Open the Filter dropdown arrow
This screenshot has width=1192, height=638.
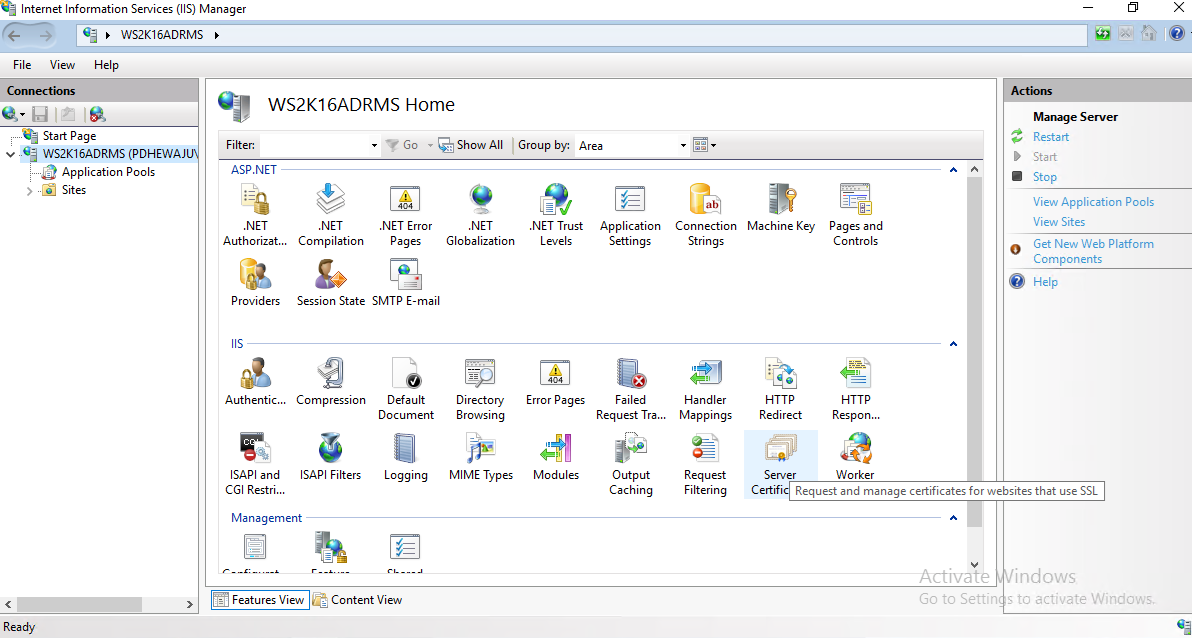pos(374,145)
